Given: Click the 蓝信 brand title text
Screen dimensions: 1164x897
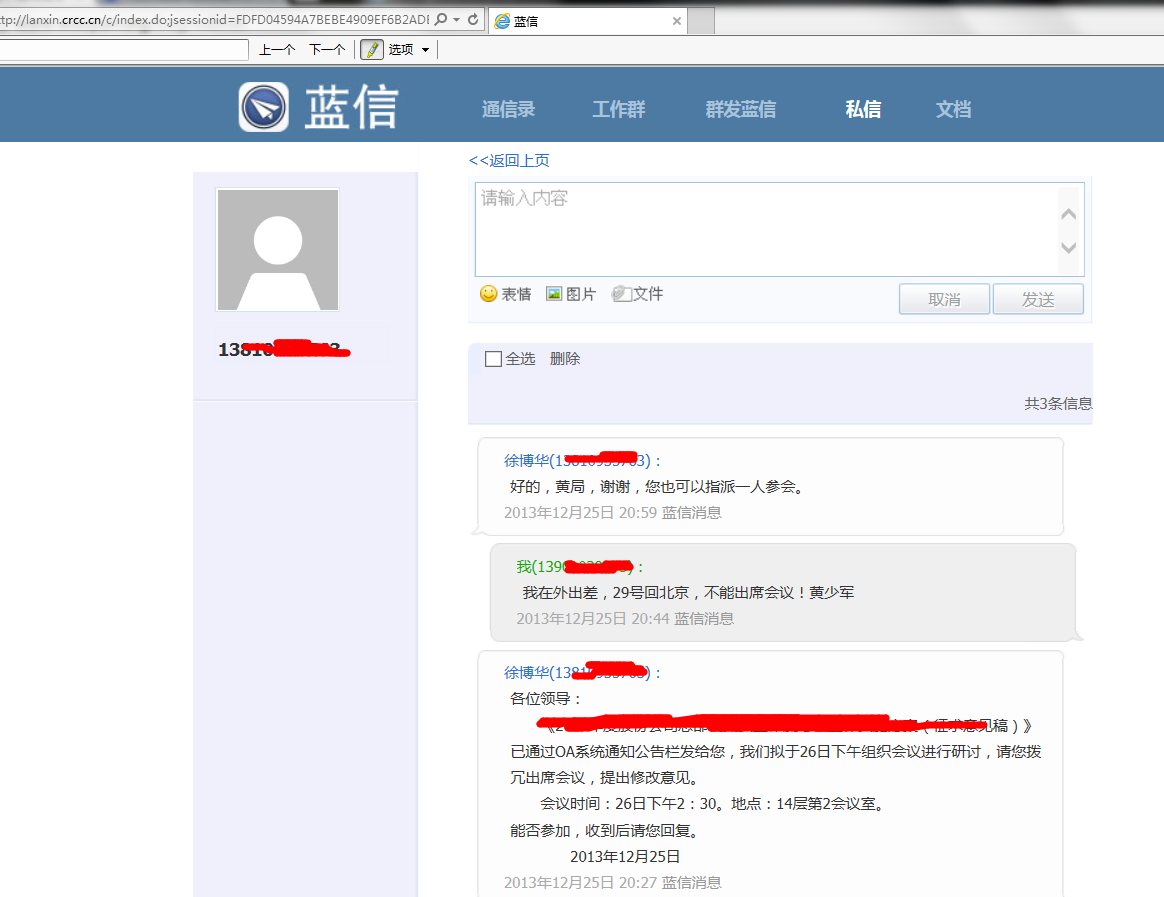Looking at the screenshot, I should pyautogui.click(x=351, y=107).
